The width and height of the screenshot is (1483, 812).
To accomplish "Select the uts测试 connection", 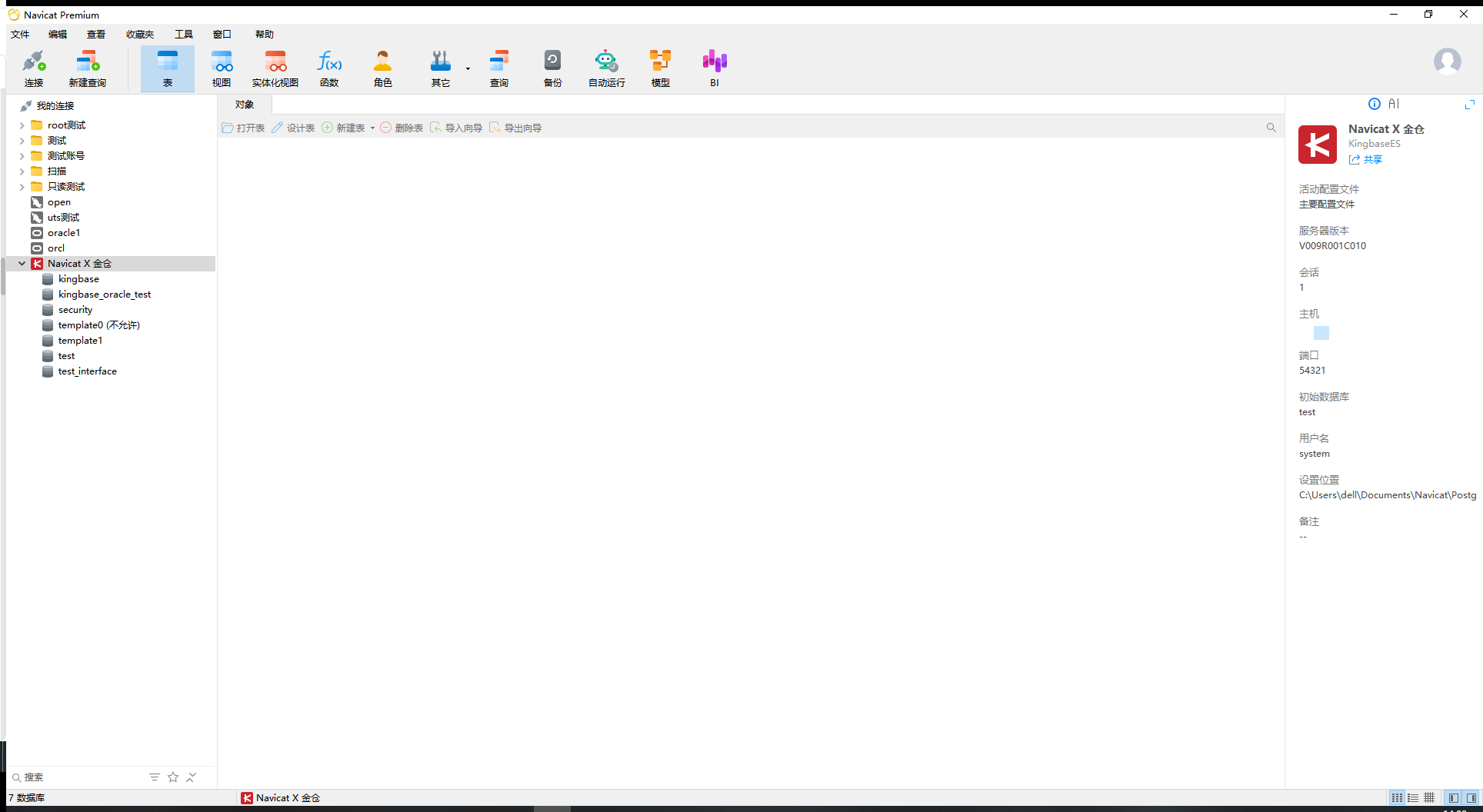I will [63, 218].
